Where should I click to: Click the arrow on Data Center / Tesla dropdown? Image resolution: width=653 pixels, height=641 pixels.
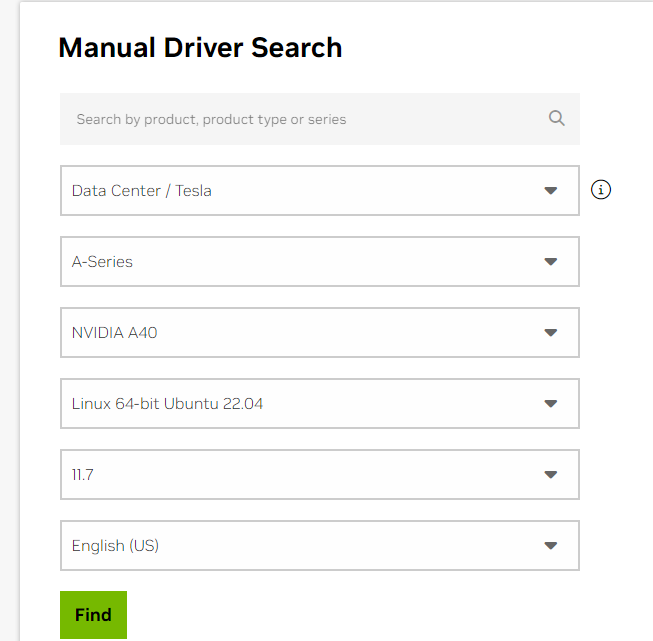tap(551, 191)
